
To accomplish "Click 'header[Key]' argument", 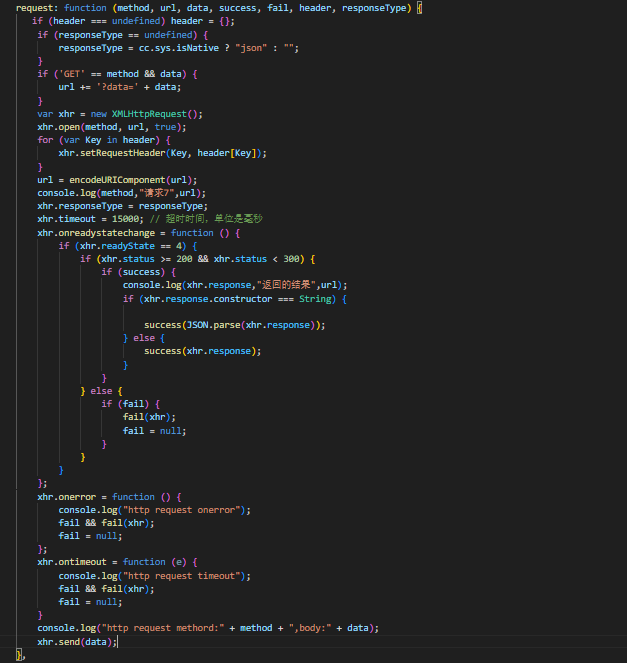I will point(227,153).
